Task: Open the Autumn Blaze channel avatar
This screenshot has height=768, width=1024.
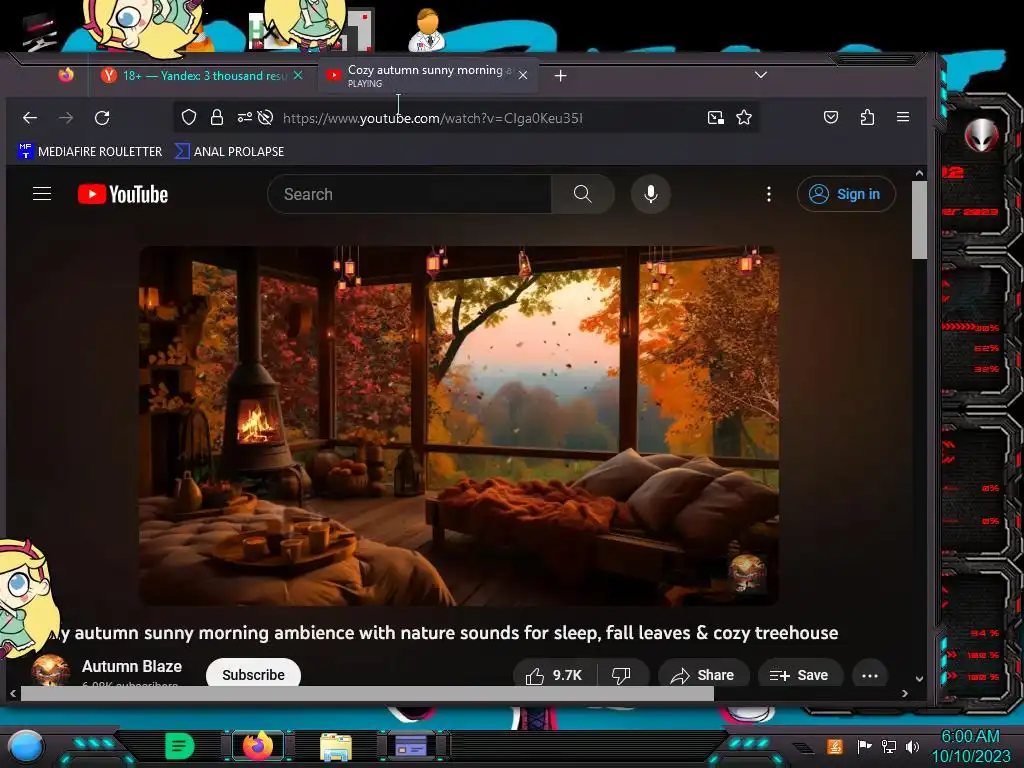Action: [51, 670]
